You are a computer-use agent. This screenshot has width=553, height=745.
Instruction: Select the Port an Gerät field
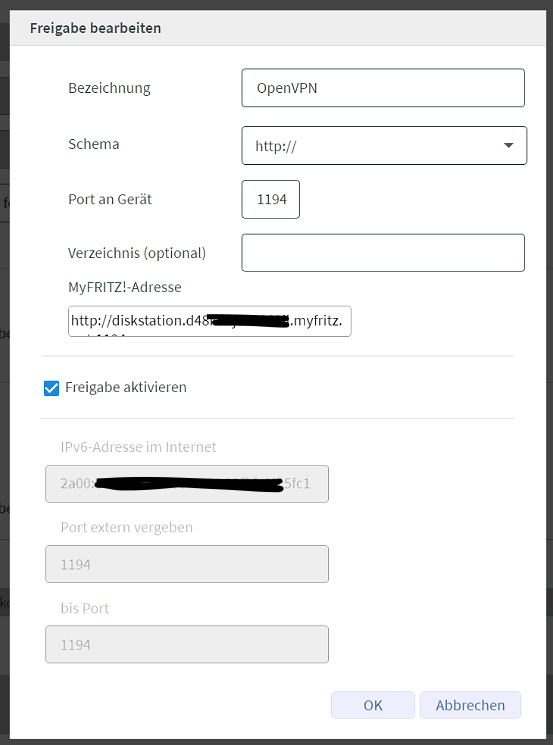[270, 200]
